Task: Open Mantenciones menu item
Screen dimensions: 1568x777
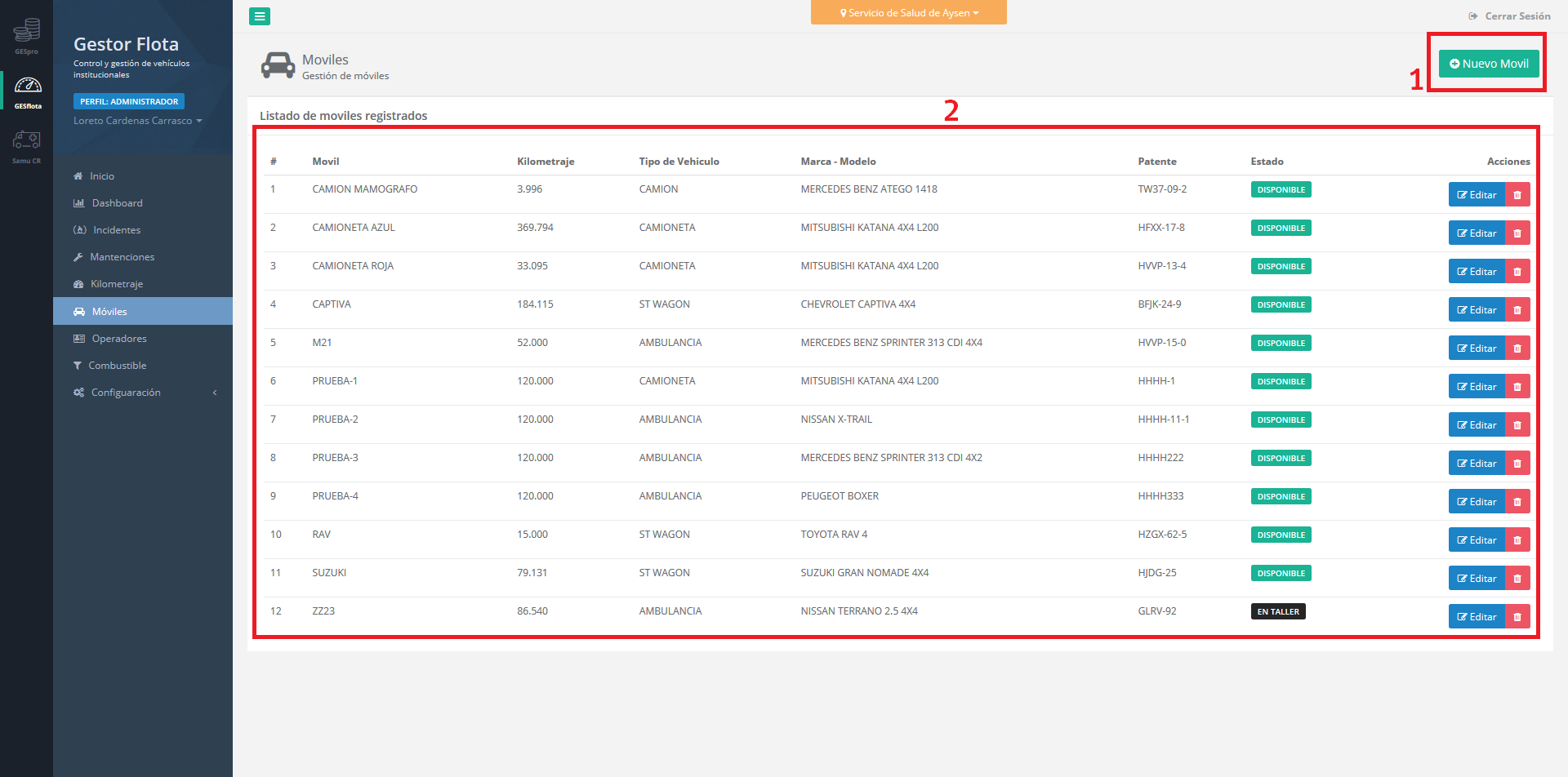Action: (122, 257)
